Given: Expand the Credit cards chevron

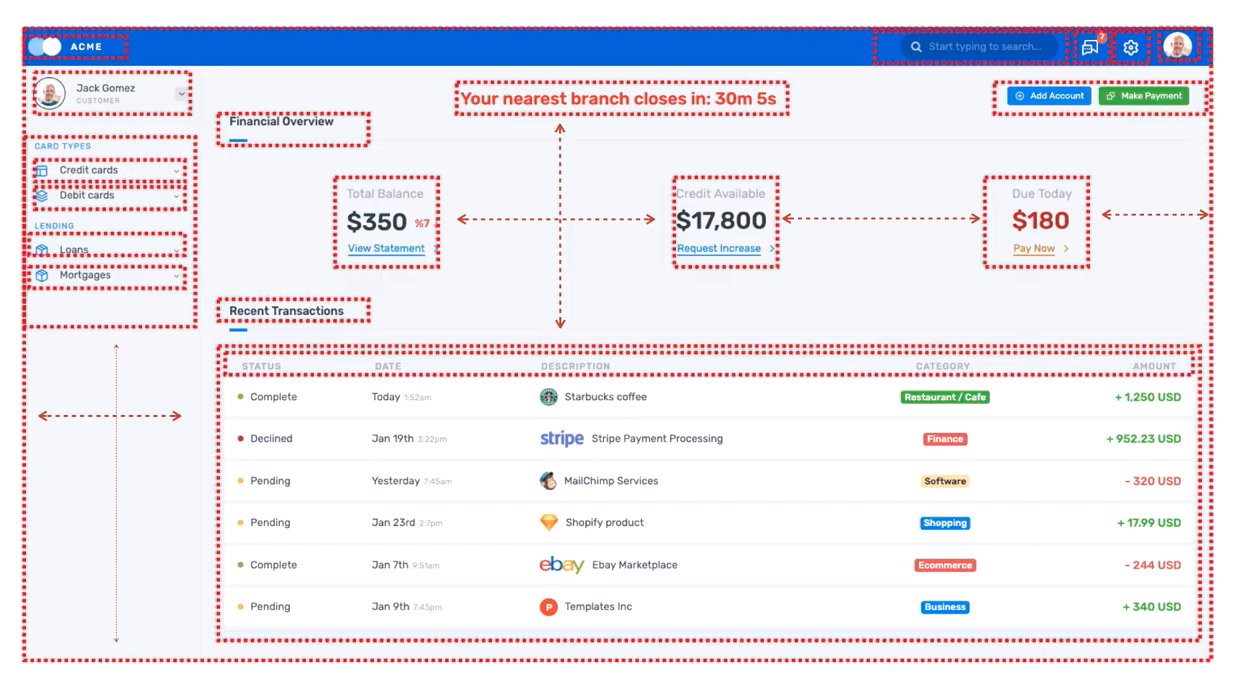Looking at the screenshot, I should coord(177,171).
